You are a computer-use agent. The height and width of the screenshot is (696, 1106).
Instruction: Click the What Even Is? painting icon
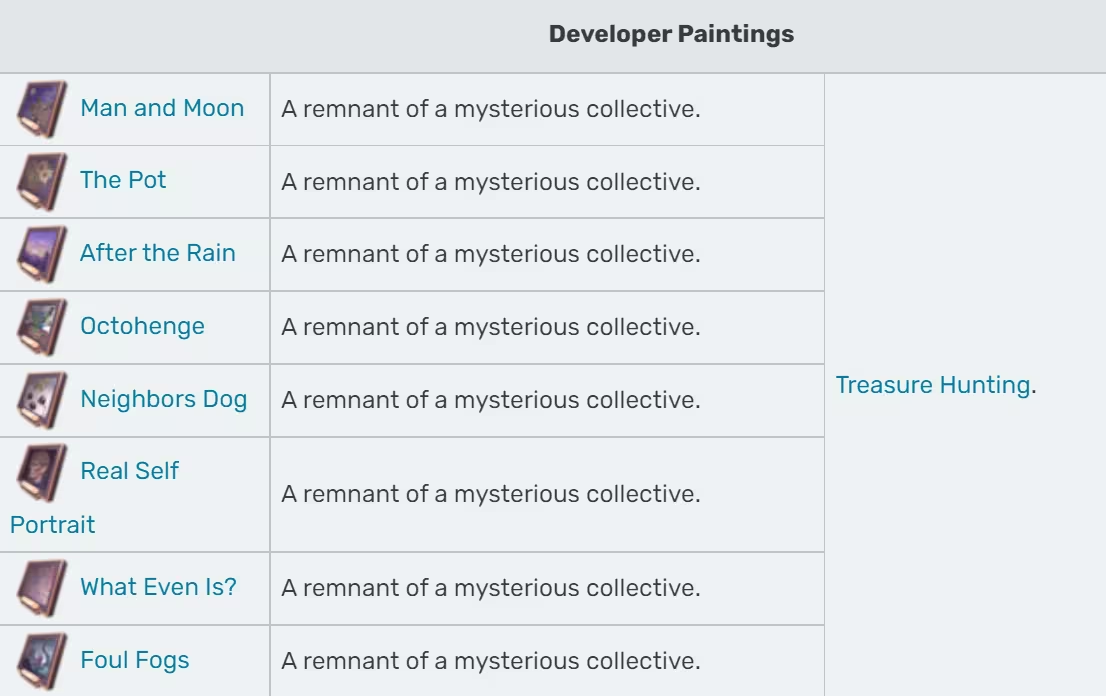[x=42, y=588]
